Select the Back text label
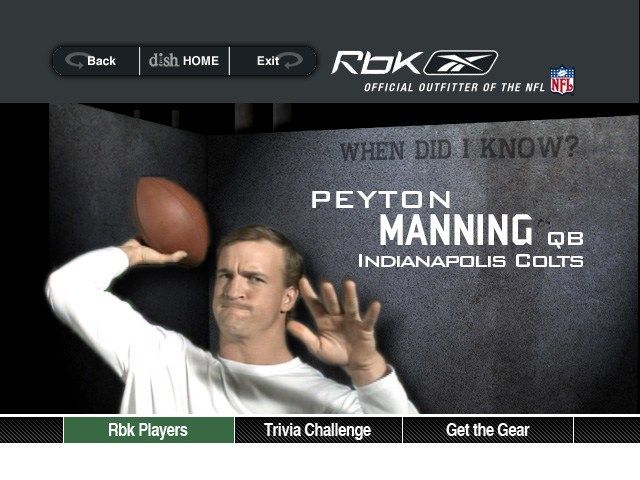This screenshot has height=480, width=640. pyautogui.click(x=101, y=61)
